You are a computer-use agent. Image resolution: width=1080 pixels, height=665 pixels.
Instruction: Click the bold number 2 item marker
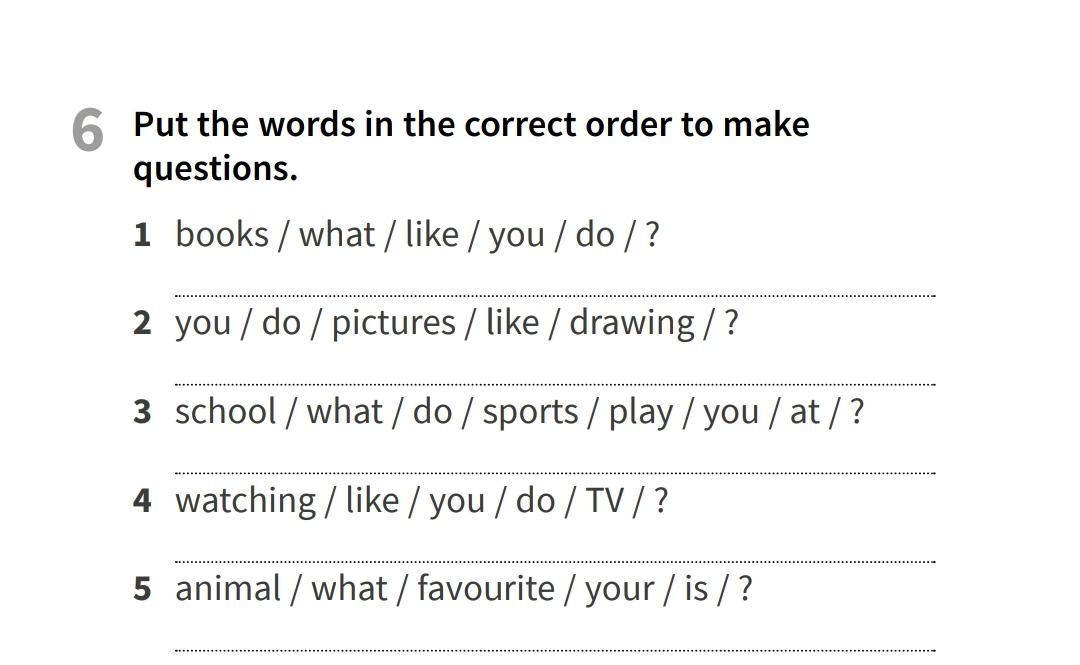tap(142, 323)
